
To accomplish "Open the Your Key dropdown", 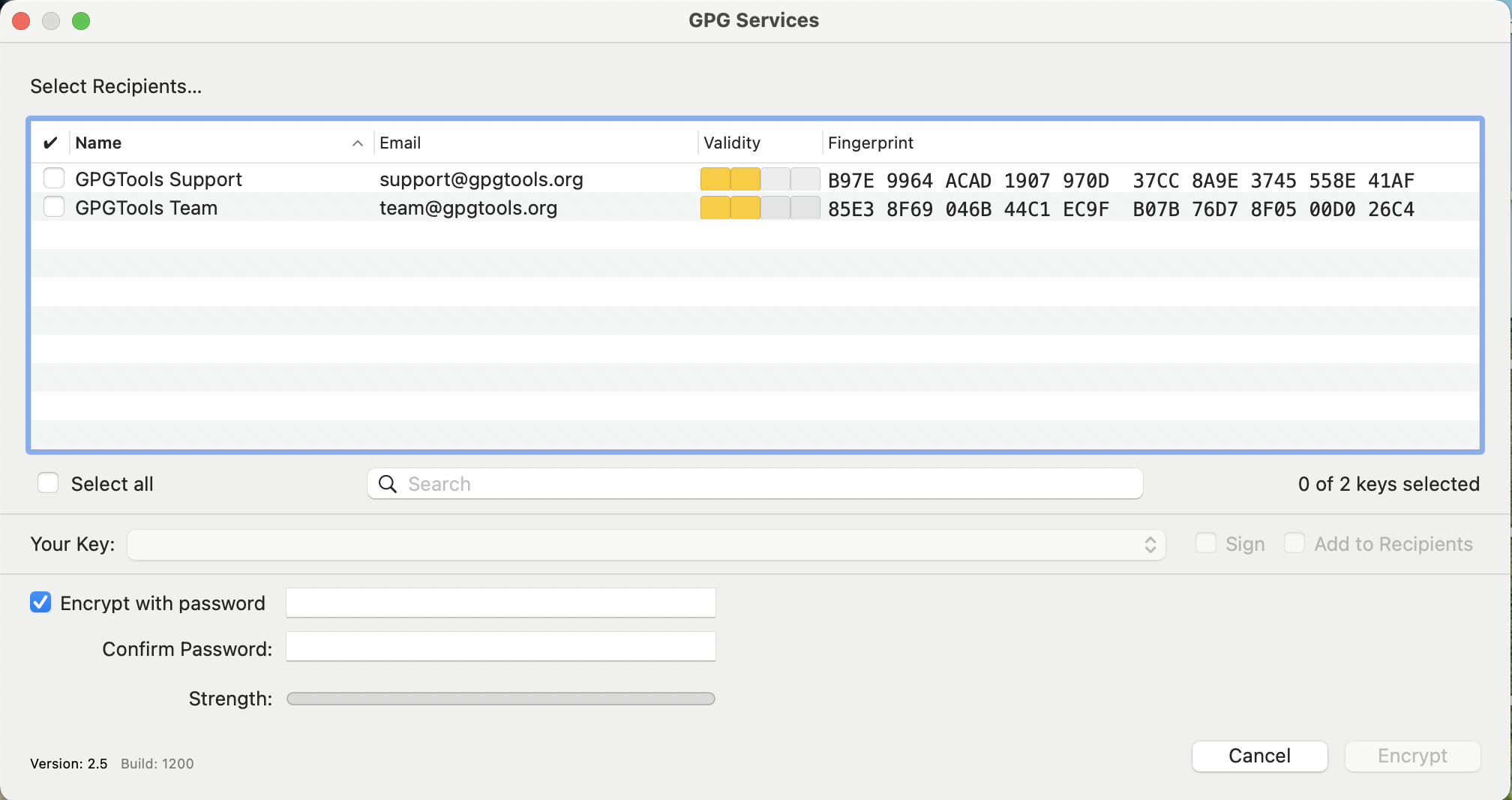I will [646, 545].
